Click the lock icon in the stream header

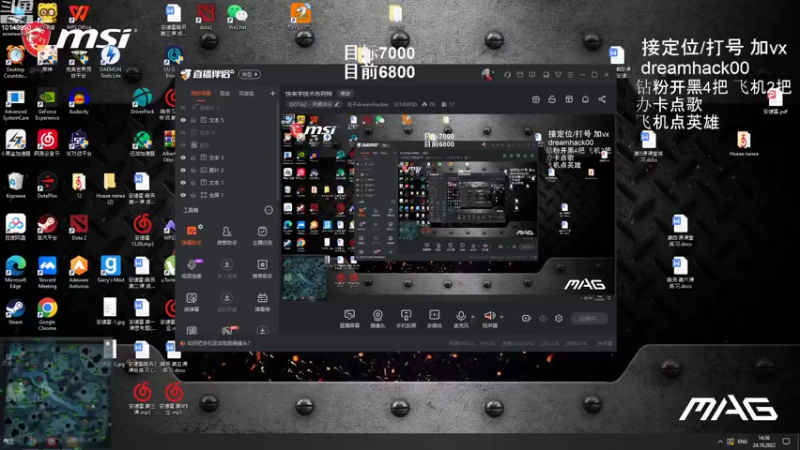click(552, 99)
